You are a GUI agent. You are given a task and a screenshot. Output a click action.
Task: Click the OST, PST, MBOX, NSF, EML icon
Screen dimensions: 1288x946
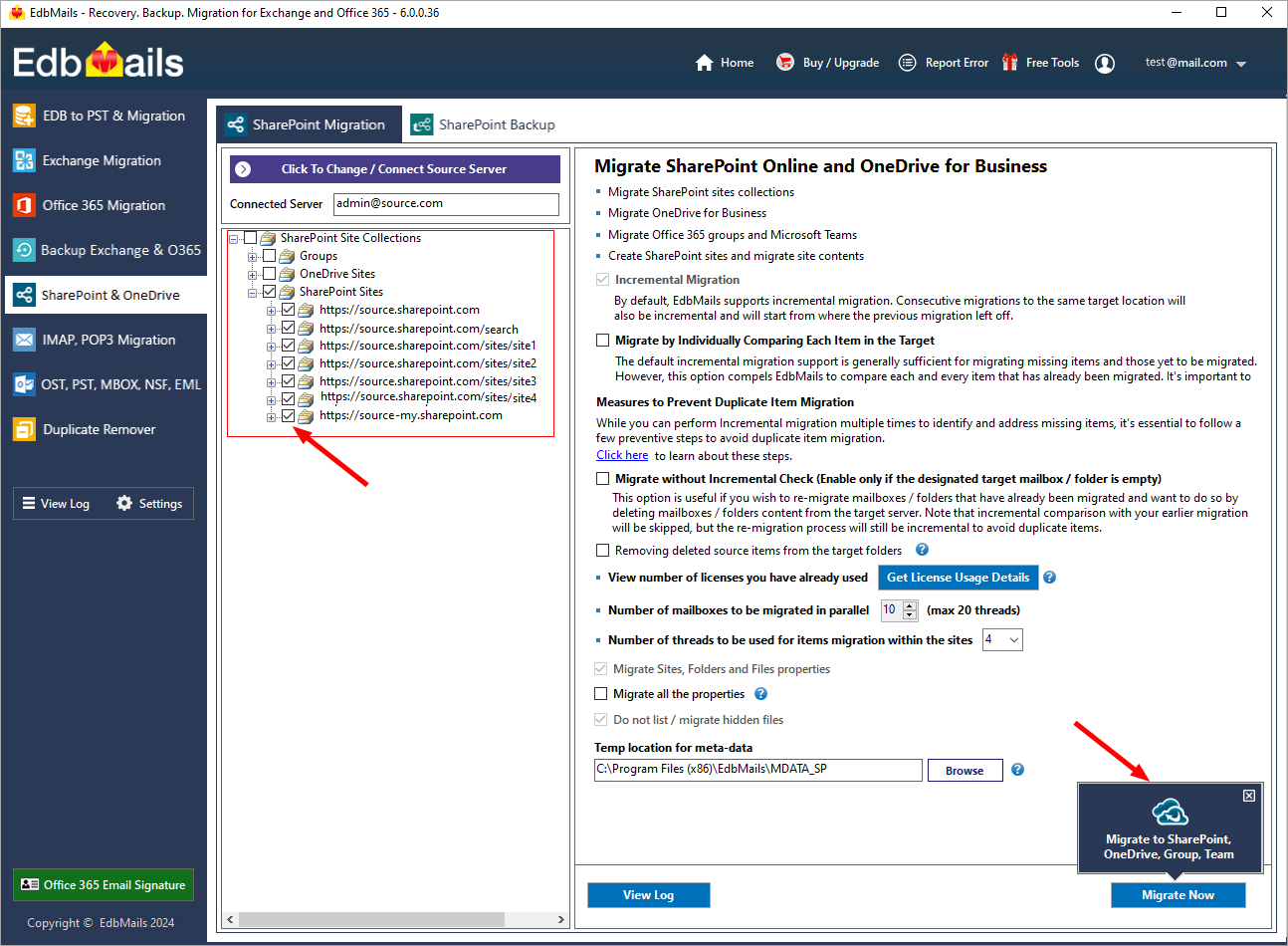click(x=24, y=384)
